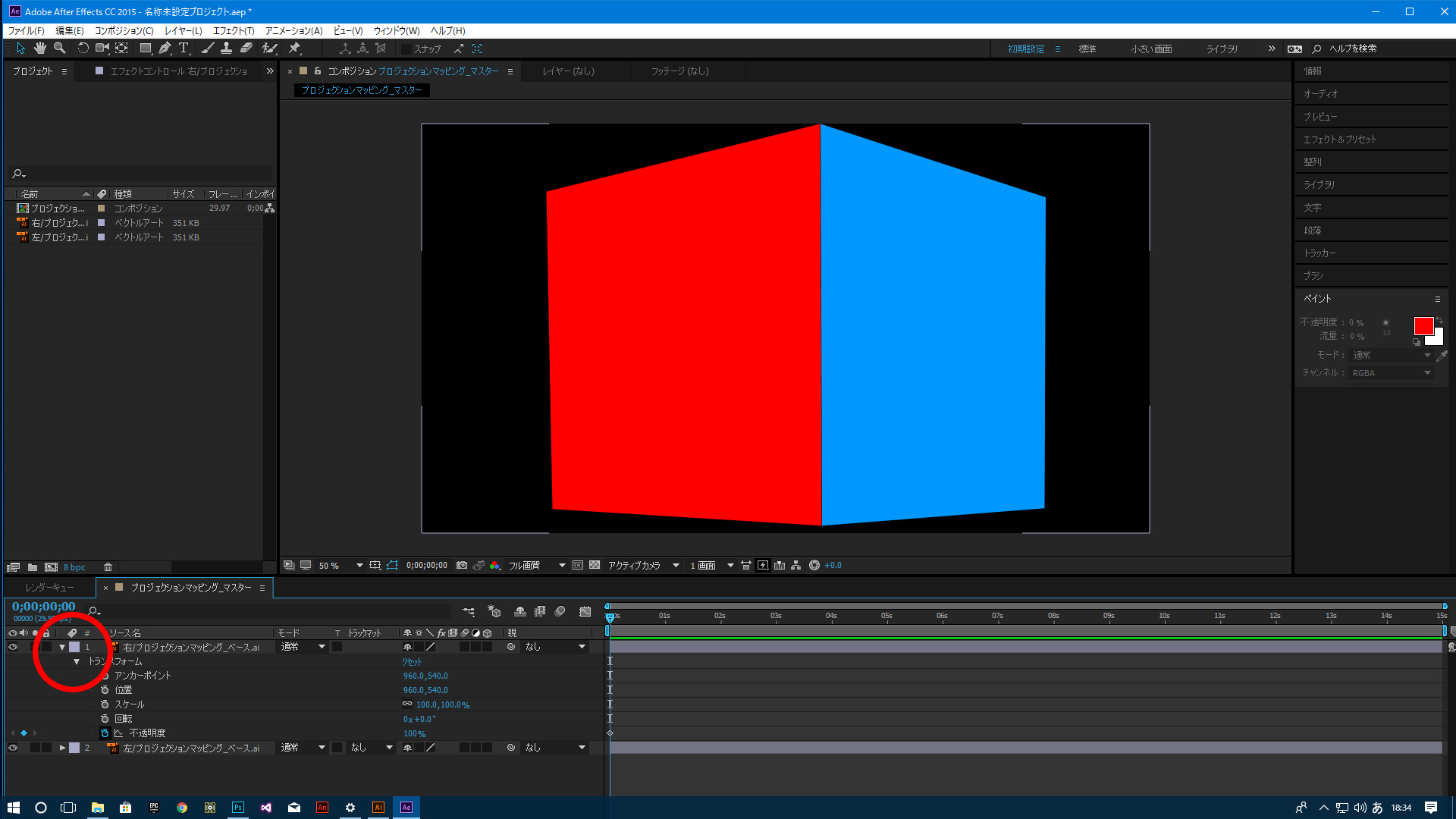Click the リセット link for Transform

(412, 661)
